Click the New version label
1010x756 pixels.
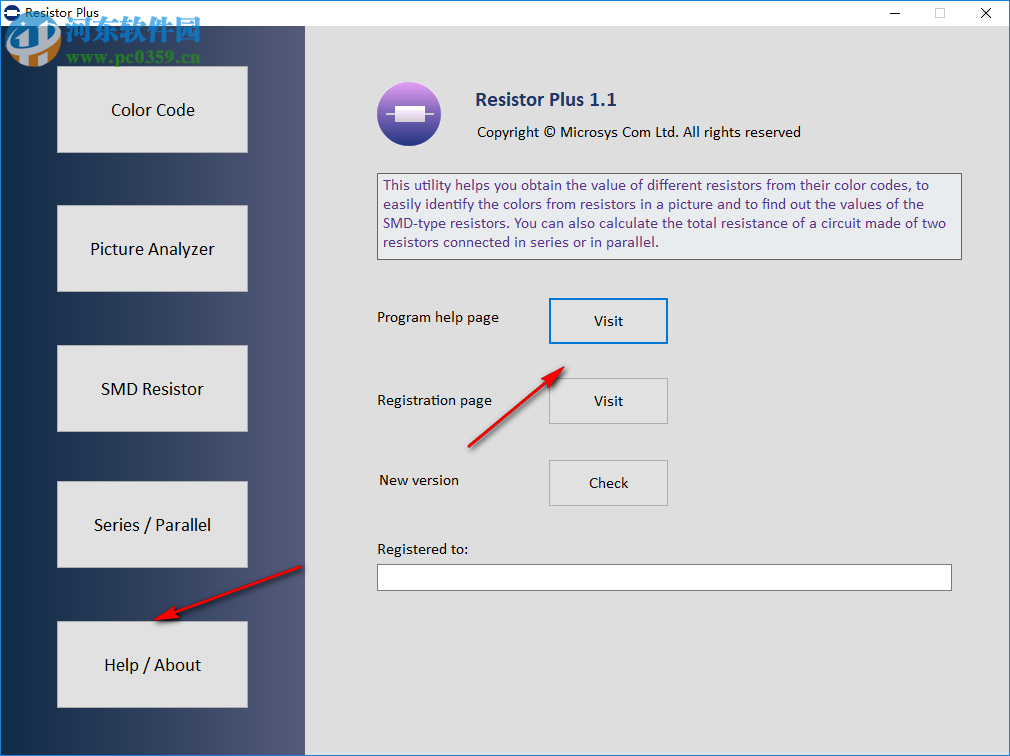419,480
